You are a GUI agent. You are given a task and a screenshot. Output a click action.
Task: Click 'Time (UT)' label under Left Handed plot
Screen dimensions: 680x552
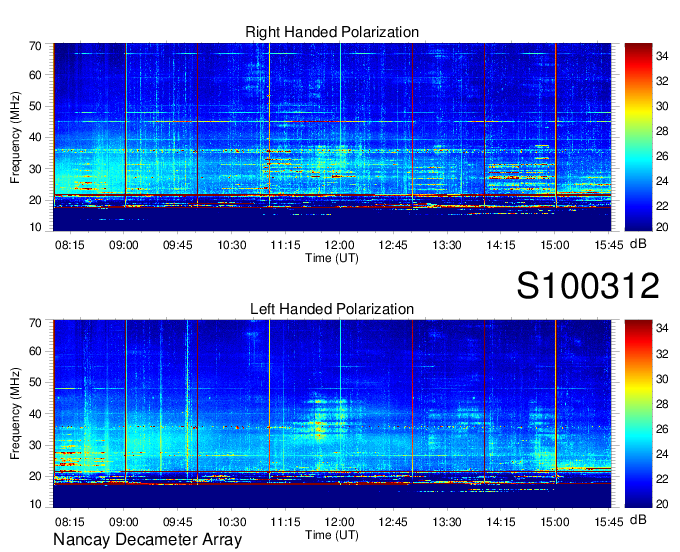[x=332, y=535]
